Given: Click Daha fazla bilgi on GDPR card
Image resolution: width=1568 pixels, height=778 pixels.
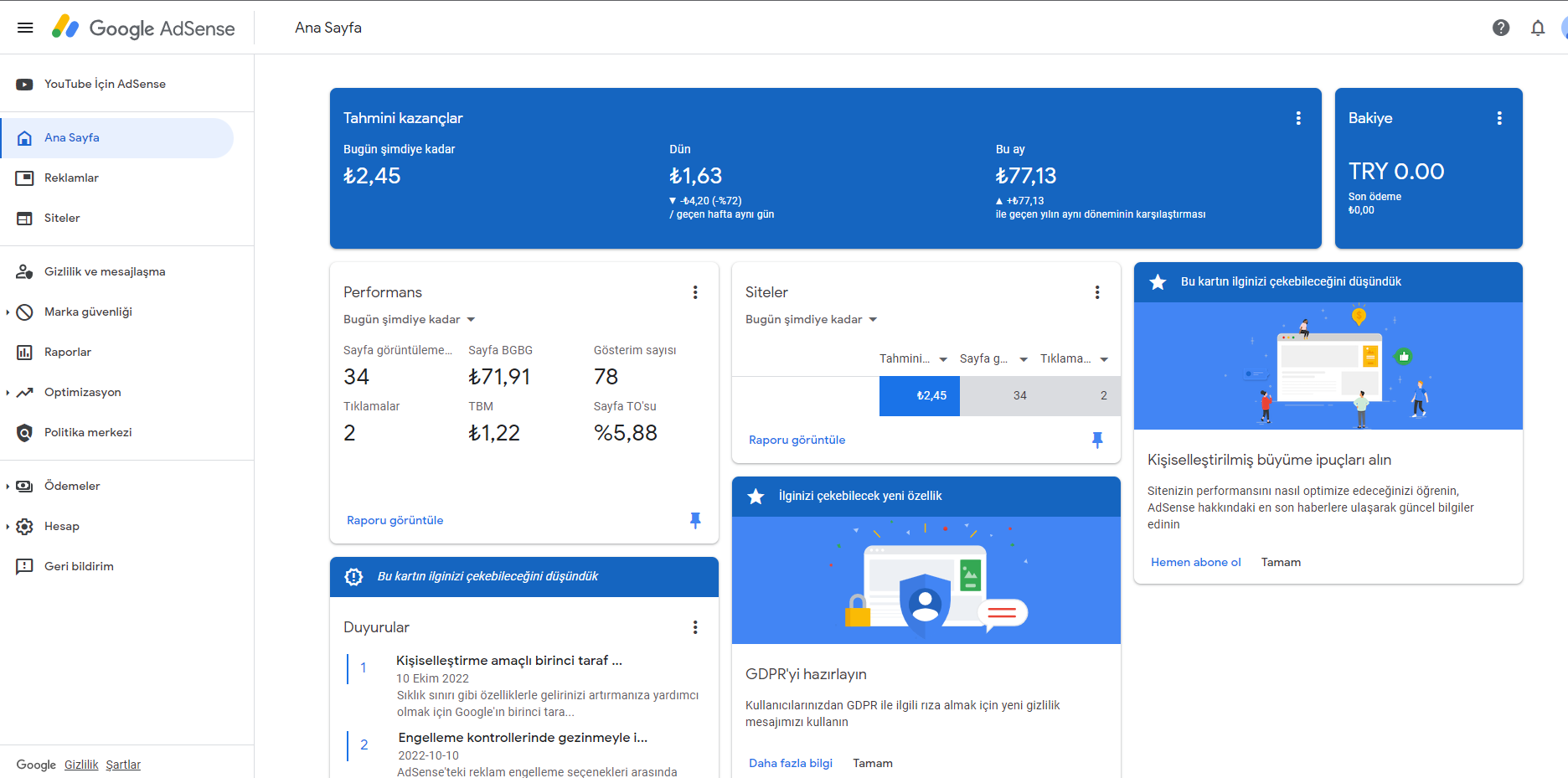Looking at the screenshot, I should (x=791, y=763).
